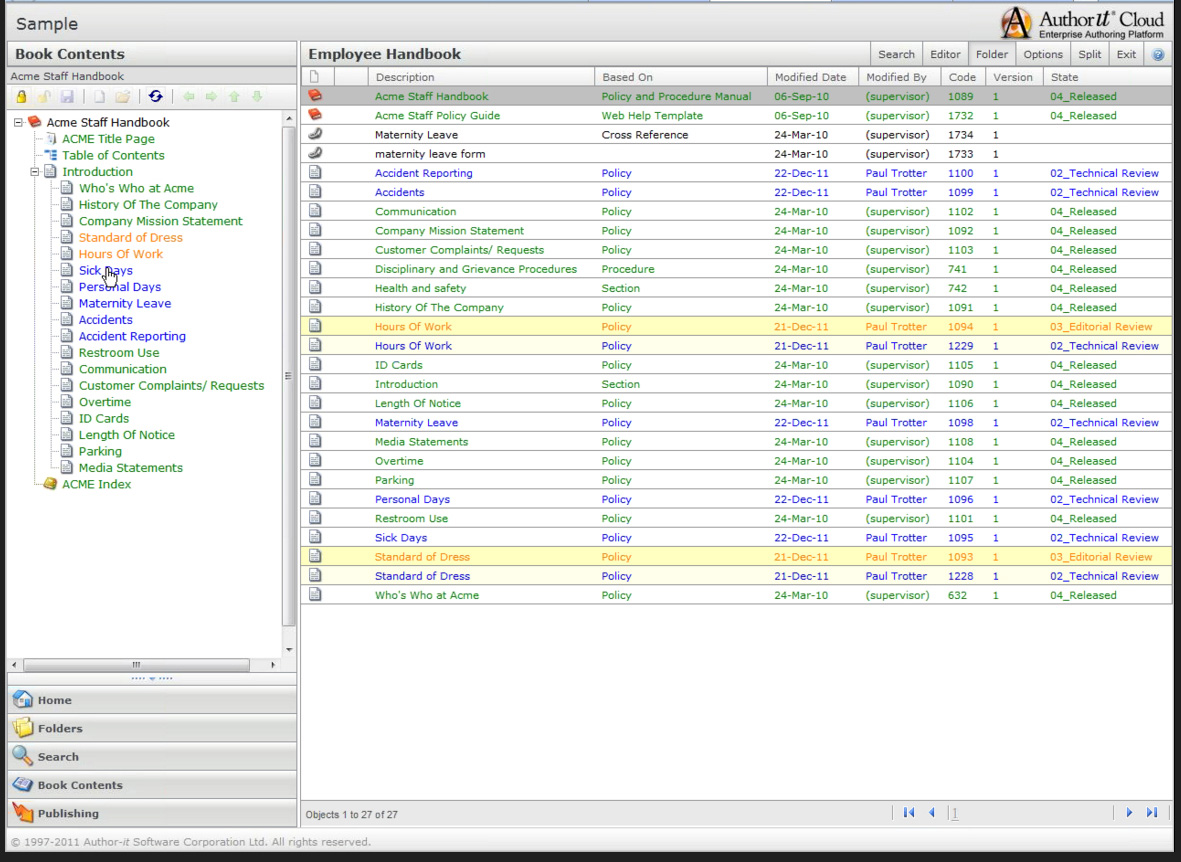Go to the next page of objects
This screenshot has height=862, width=1181.
tap(1129, 812)
